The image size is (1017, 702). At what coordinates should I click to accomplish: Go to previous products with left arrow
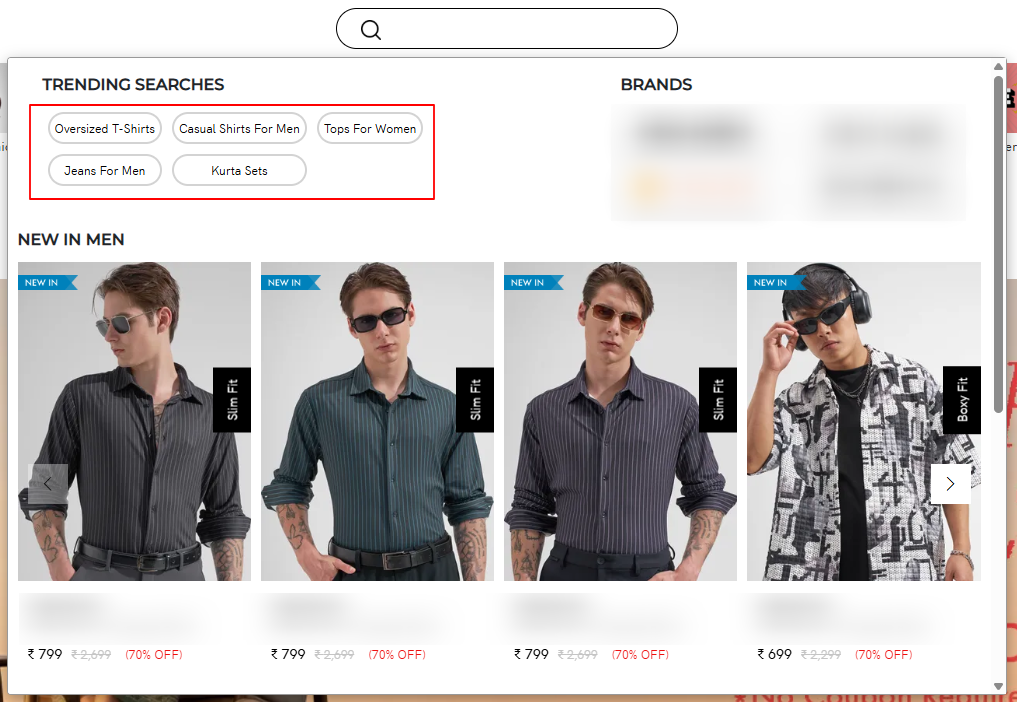[x=48, y=484]
